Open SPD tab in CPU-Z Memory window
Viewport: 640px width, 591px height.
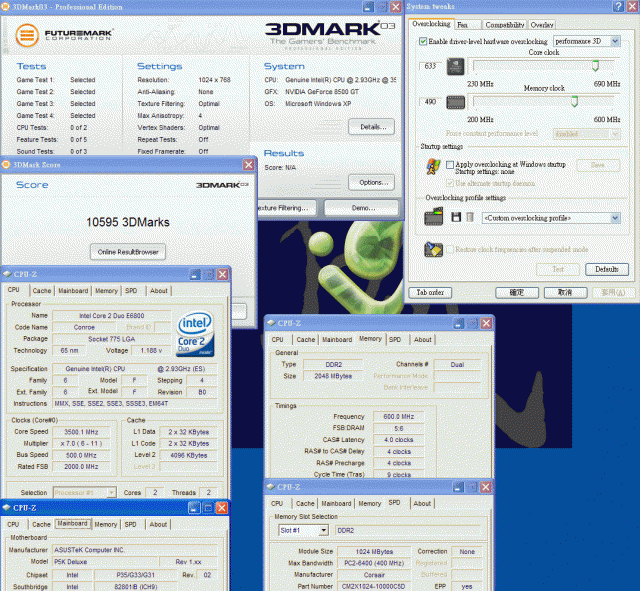click(395, 340)
